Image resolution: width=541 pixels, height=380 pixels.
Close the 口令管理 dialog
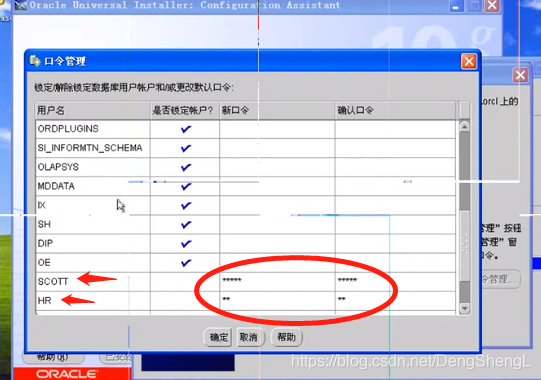(x=469, y=62)
